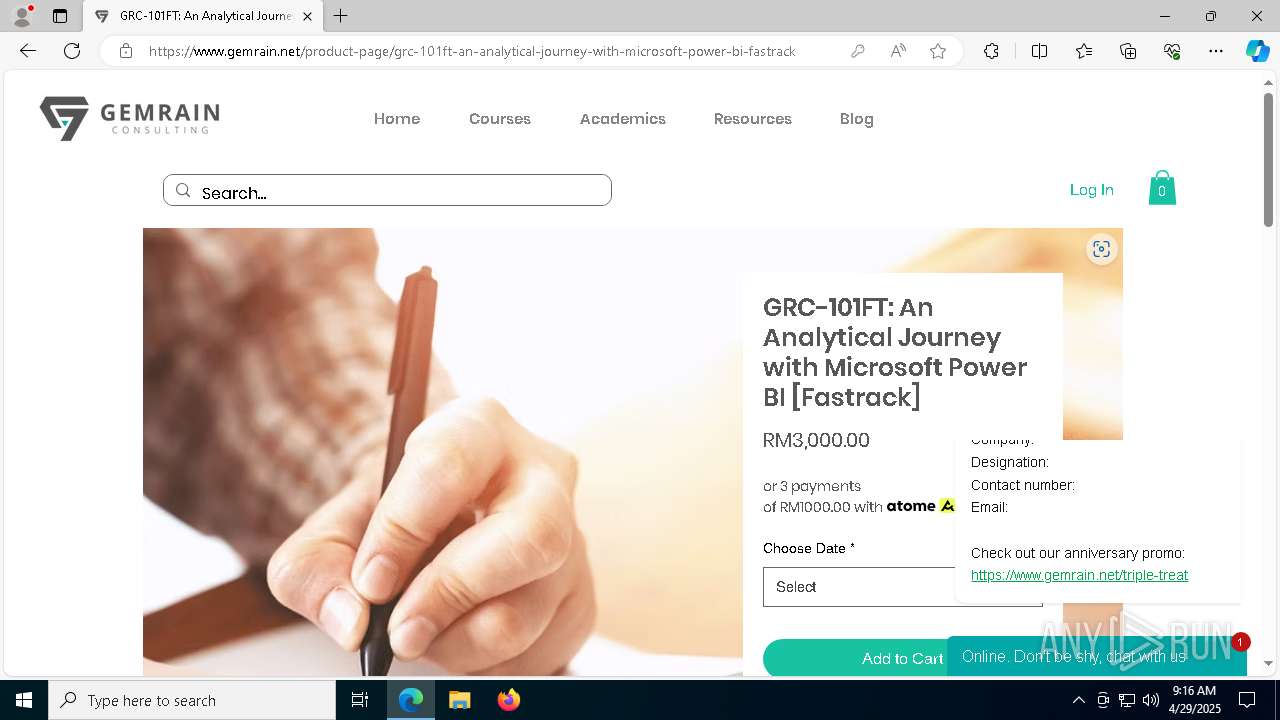Screen dimensions: 1280x720
Task: Click Add to Cart button
Action: [x=902, y=658]
